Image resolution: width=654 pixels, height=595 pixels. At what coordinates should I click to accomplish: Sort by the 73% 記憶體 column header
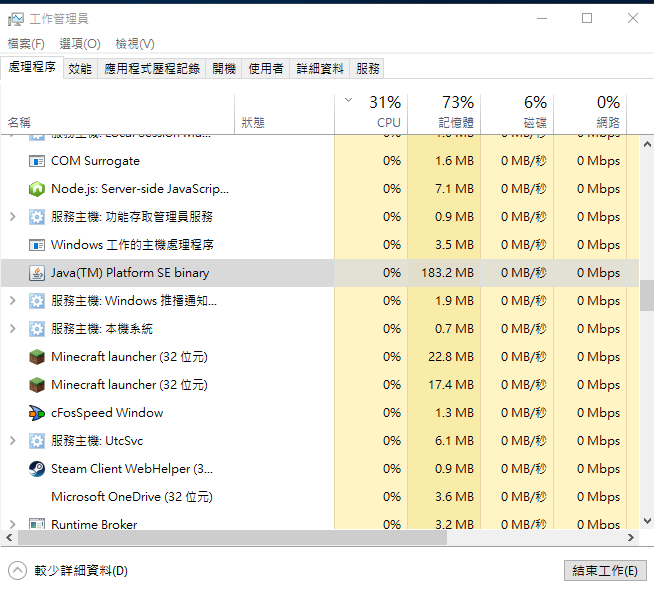[x=444, y=114]
